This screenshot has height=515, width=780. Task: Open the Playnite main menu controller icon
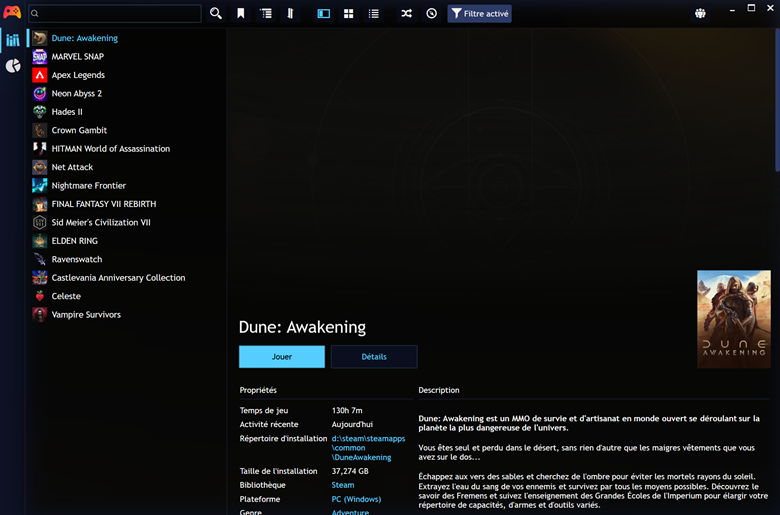coord(12,13)
